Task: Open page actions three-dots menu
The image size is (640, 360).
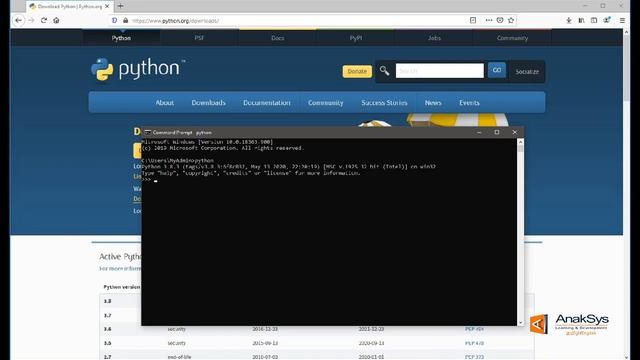Action: click(489, 20)
